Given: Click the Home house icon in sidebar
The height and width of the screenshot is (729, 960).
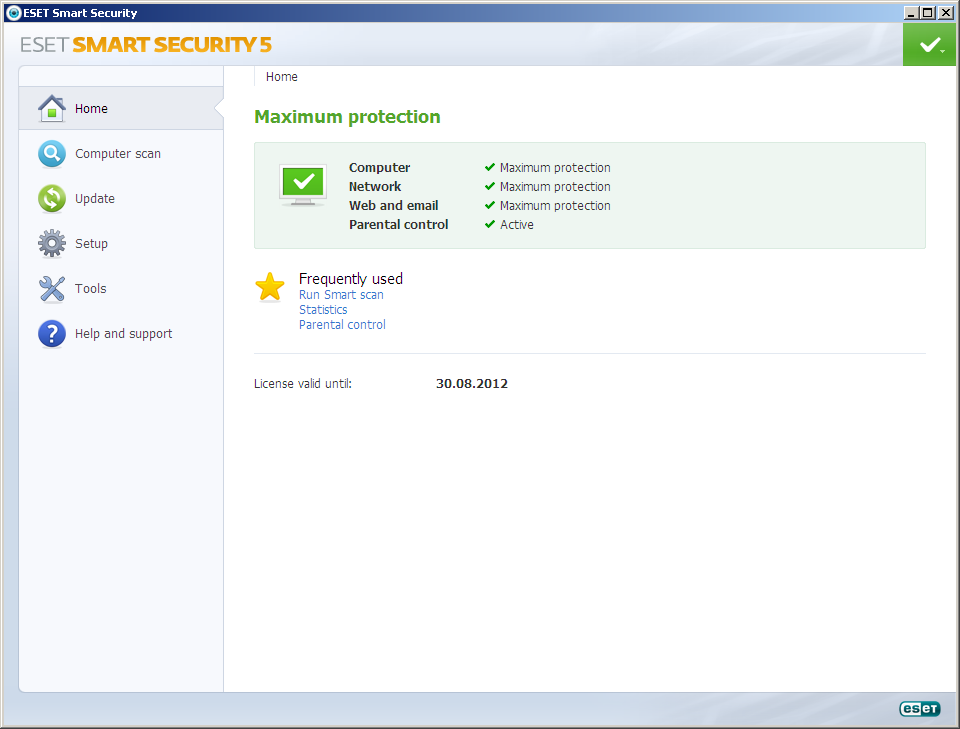Looking at the screenshot, I should [52, 108].
